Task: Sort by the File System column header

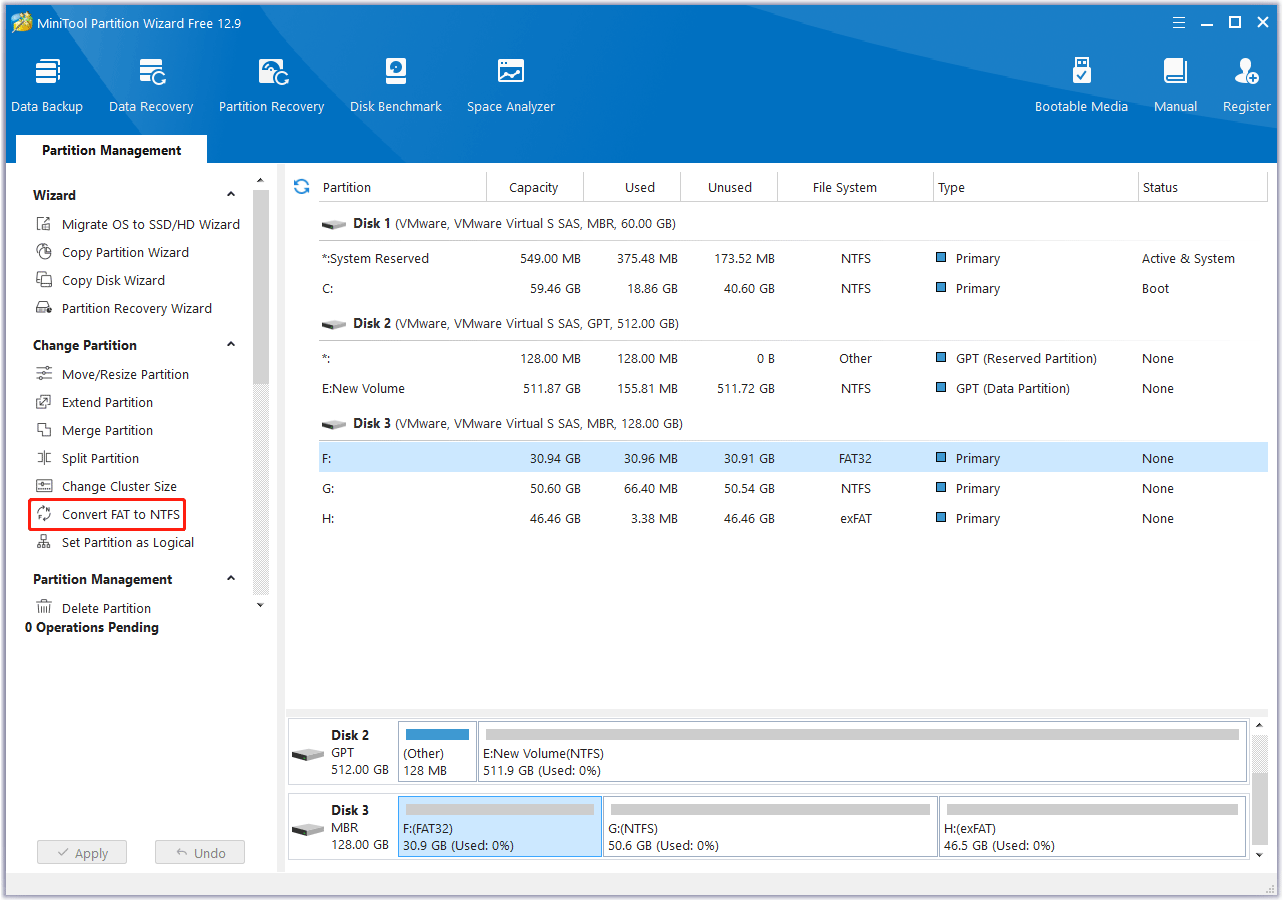Action: 855,187
